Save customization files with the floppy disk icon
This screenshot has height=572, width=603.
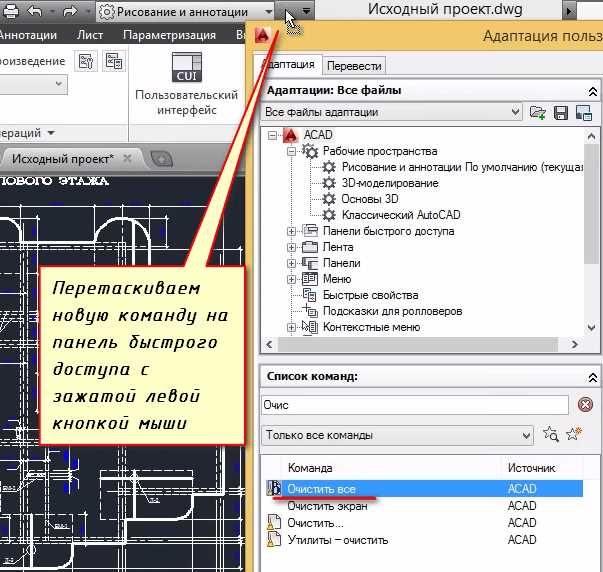561,113
